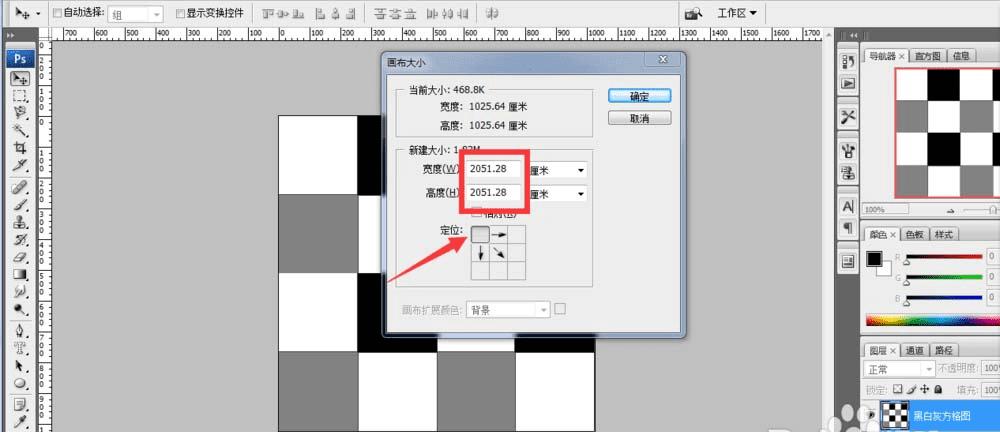Toggle lock position for the layer
The image size is (1000, 432).
[925, 389]
